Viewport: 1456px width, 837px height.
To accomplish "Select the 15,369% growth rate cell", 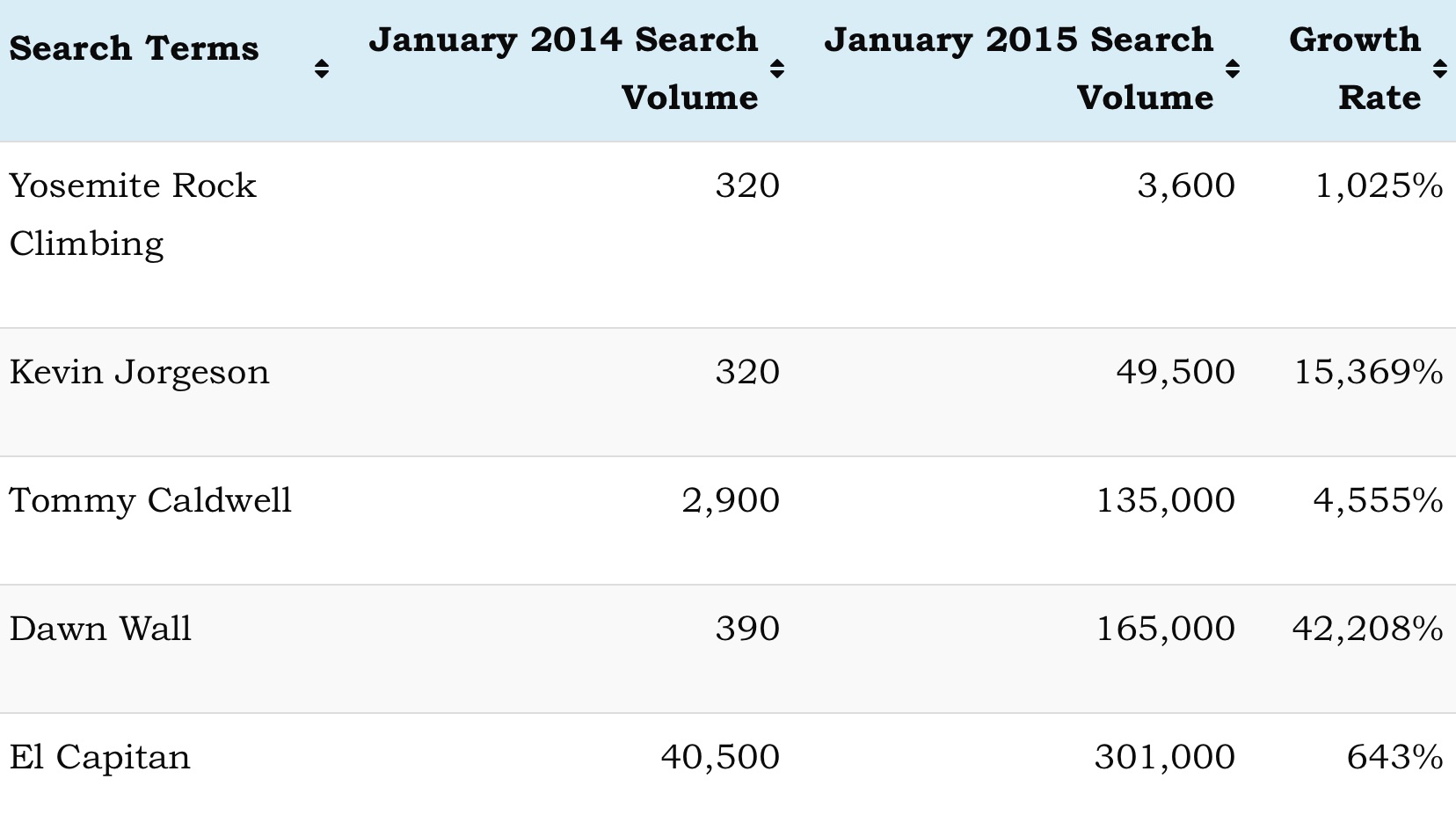I will (1368, 372).
